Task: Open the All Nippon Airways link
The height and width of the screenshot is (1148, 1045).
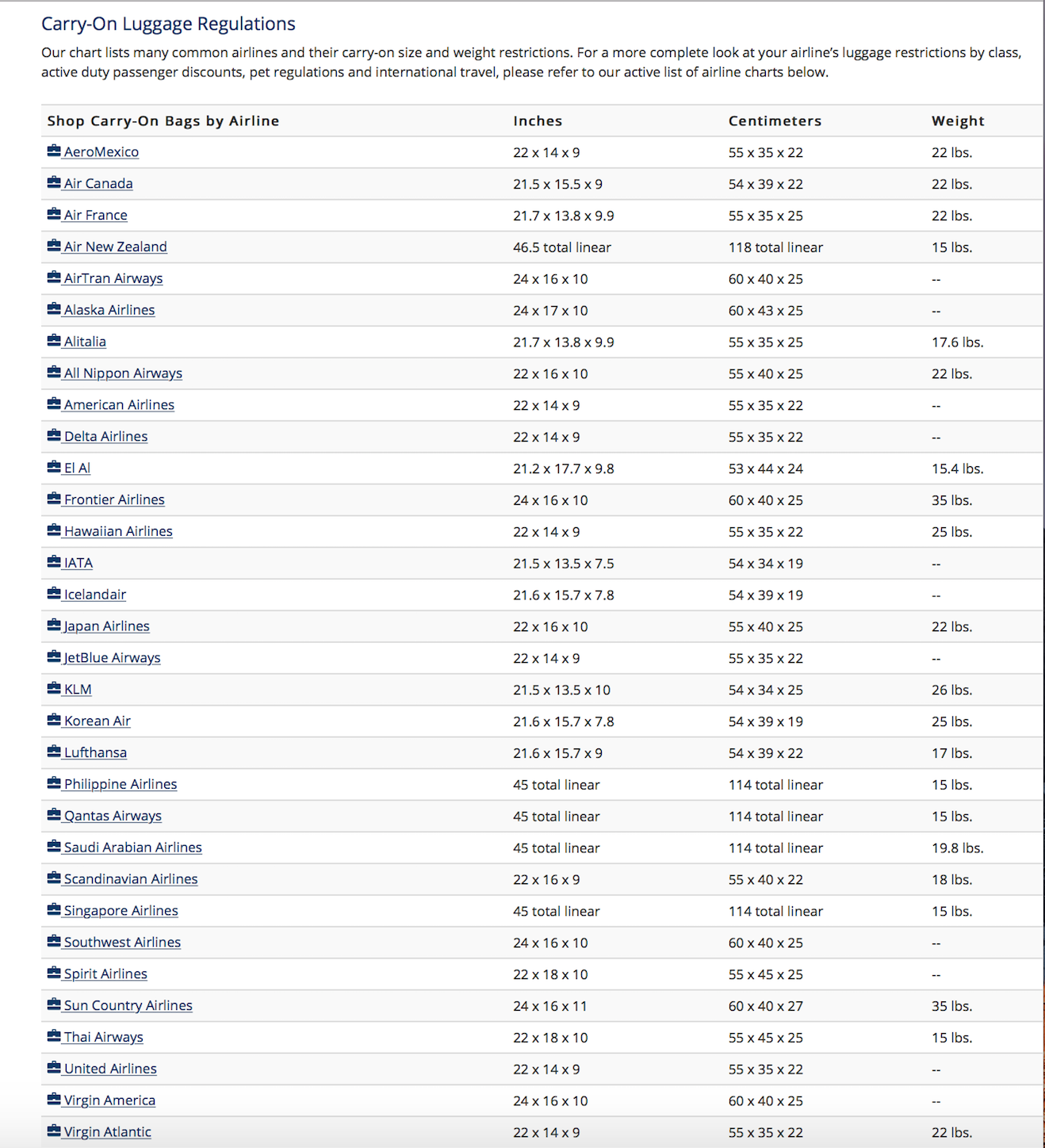Action: 123,373
